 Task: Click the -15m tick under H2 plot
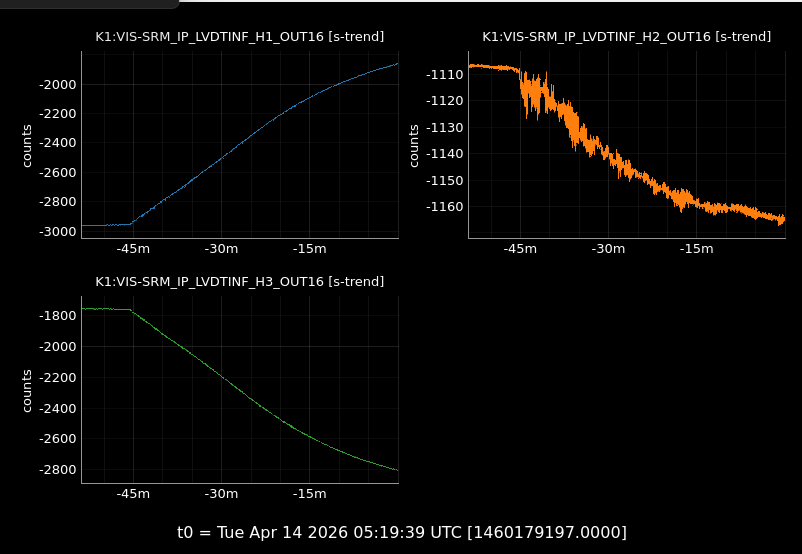pyautogui.click(x=696, y=249)
